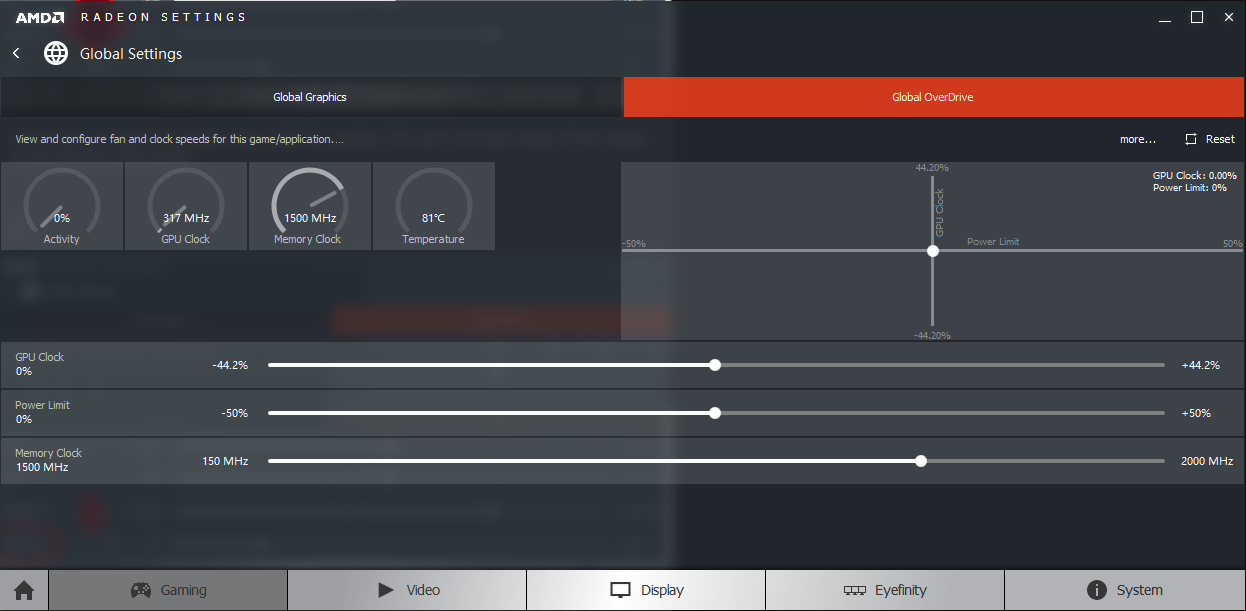Open the System tab

(x=1125, y=590)
